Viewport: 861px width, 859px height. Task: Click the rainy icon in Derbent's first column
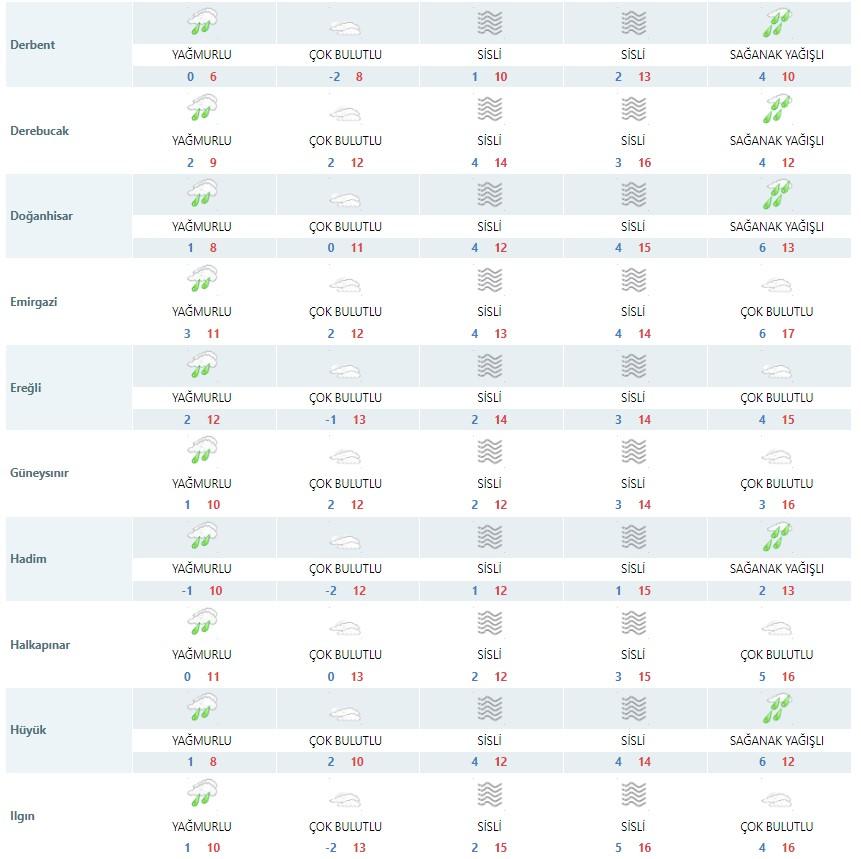click(202, 22)
